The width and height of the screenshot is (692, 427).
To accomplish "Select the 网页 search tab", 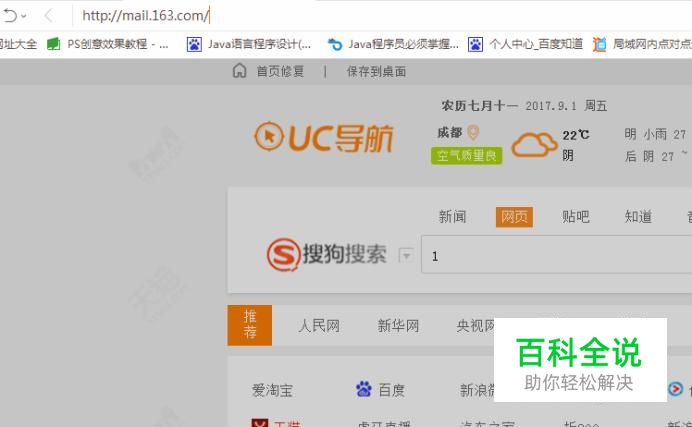I will click(x=514, y=217).
